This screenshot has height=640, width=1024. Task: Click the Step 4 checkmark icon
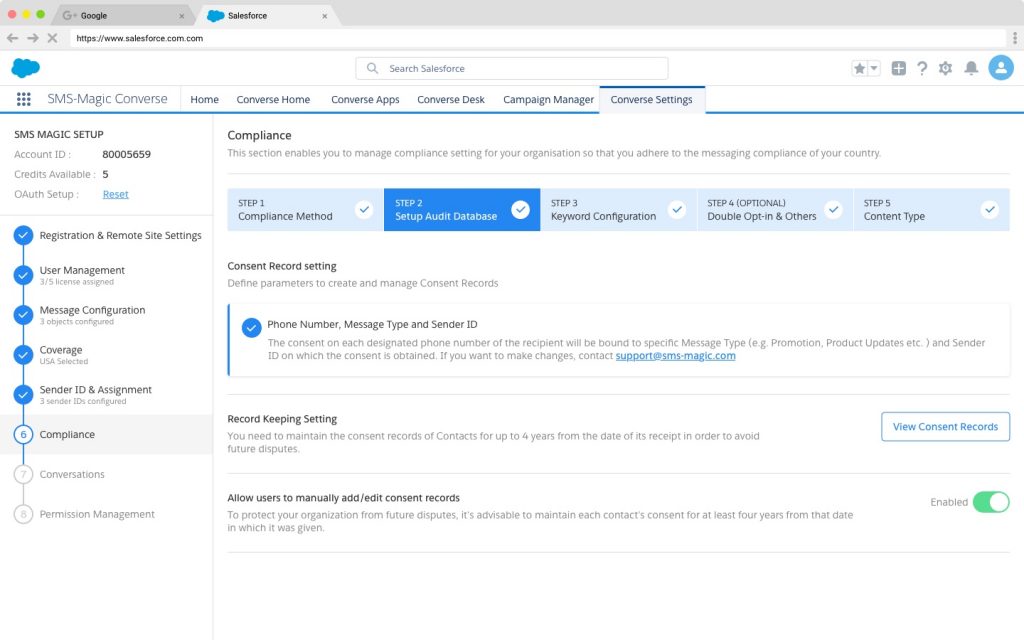833,210
